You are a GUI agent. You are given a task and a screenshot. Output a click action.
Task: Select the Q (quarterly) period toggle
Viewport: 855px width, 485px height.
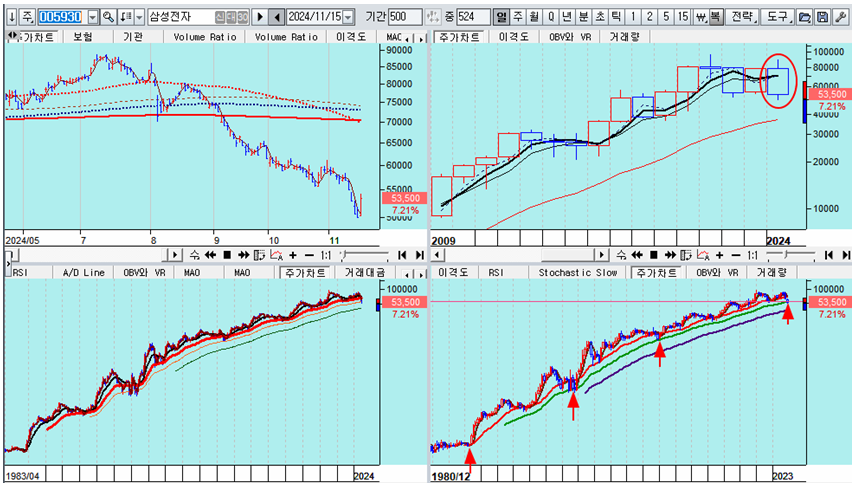click(x=551, y=17)
